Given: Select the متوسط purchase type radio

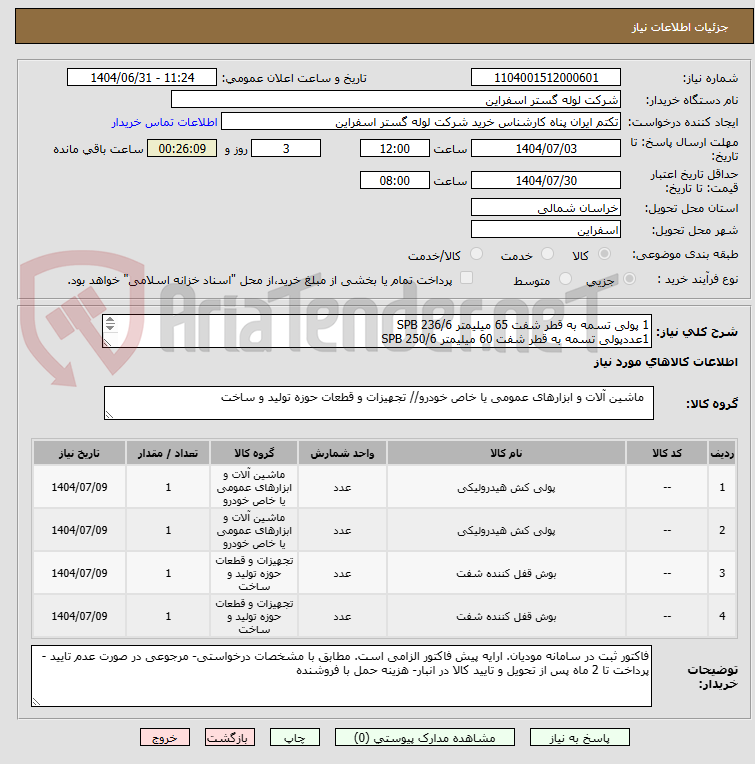Looking at the screenshot, I should coord(565,279).
